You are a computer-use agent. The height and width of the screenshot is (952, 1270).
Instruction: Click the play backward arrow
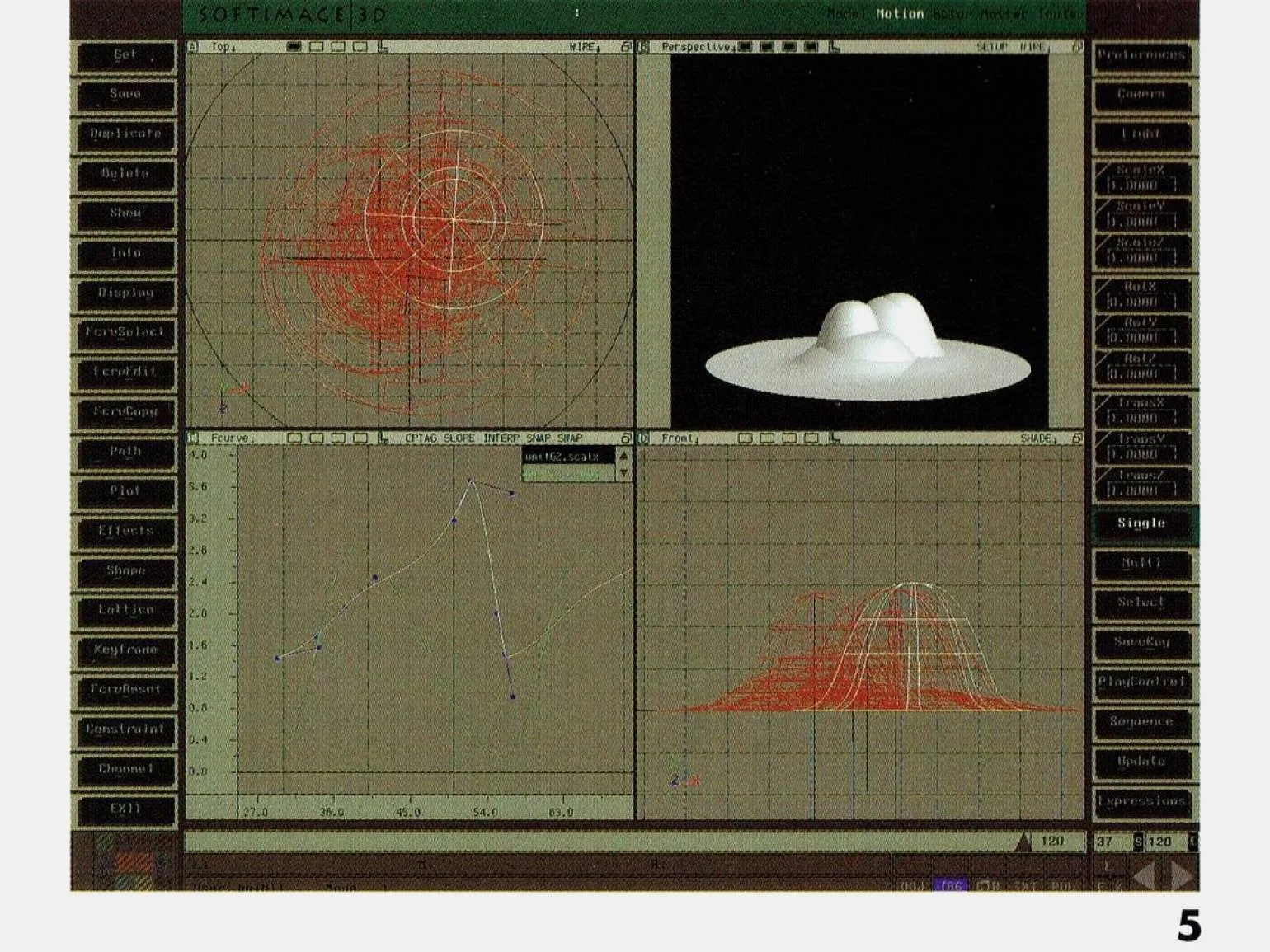coord(1145,875)
